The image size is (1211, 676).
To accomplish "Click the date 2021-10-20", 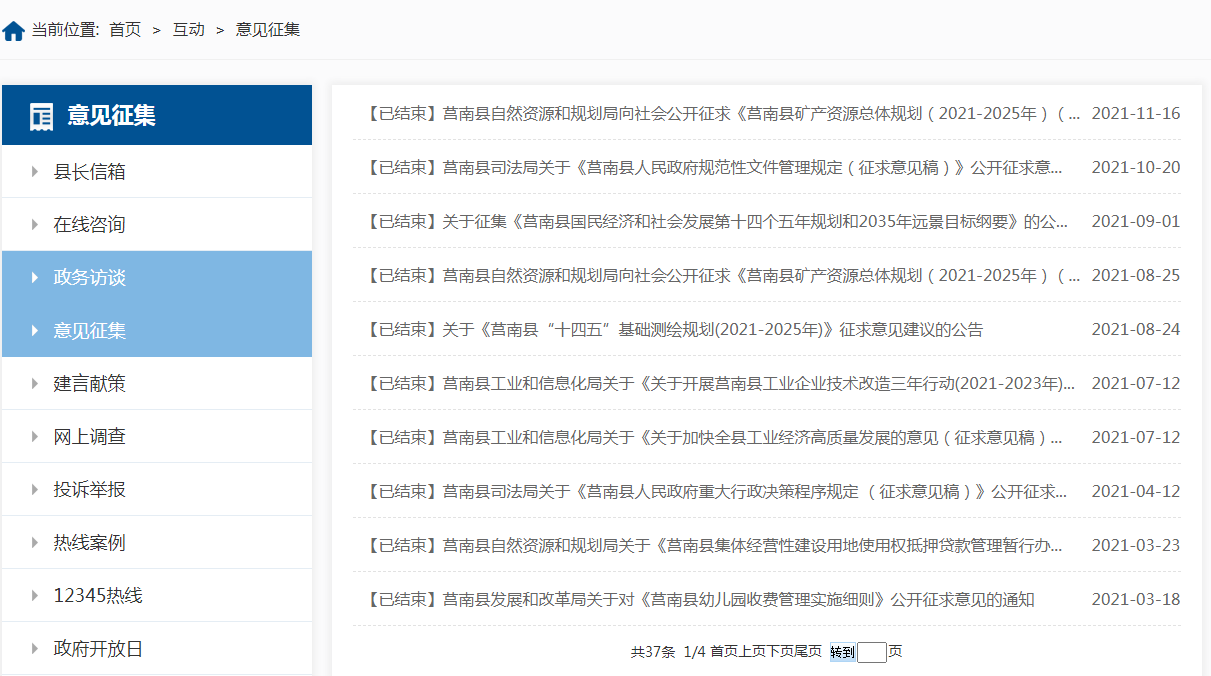I will pos(1135,167).
